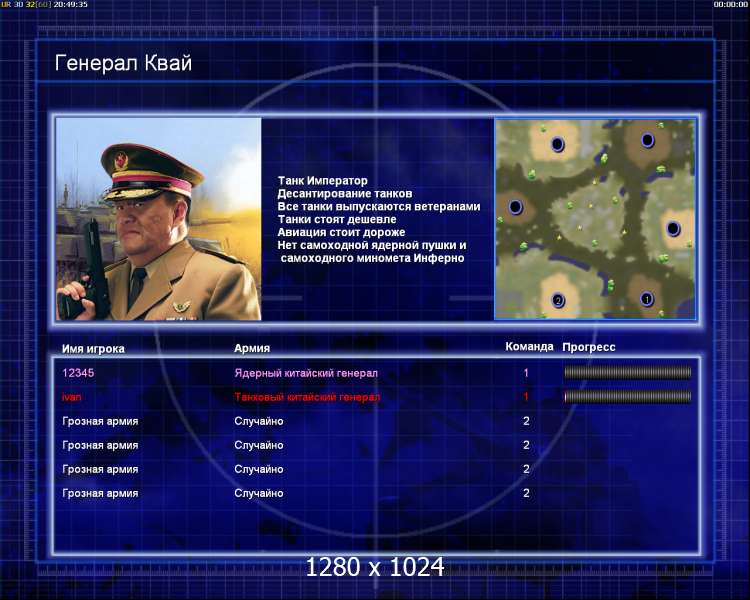Select player name 'ivan'
Viewport: 750px width, 600px height.
71,397
